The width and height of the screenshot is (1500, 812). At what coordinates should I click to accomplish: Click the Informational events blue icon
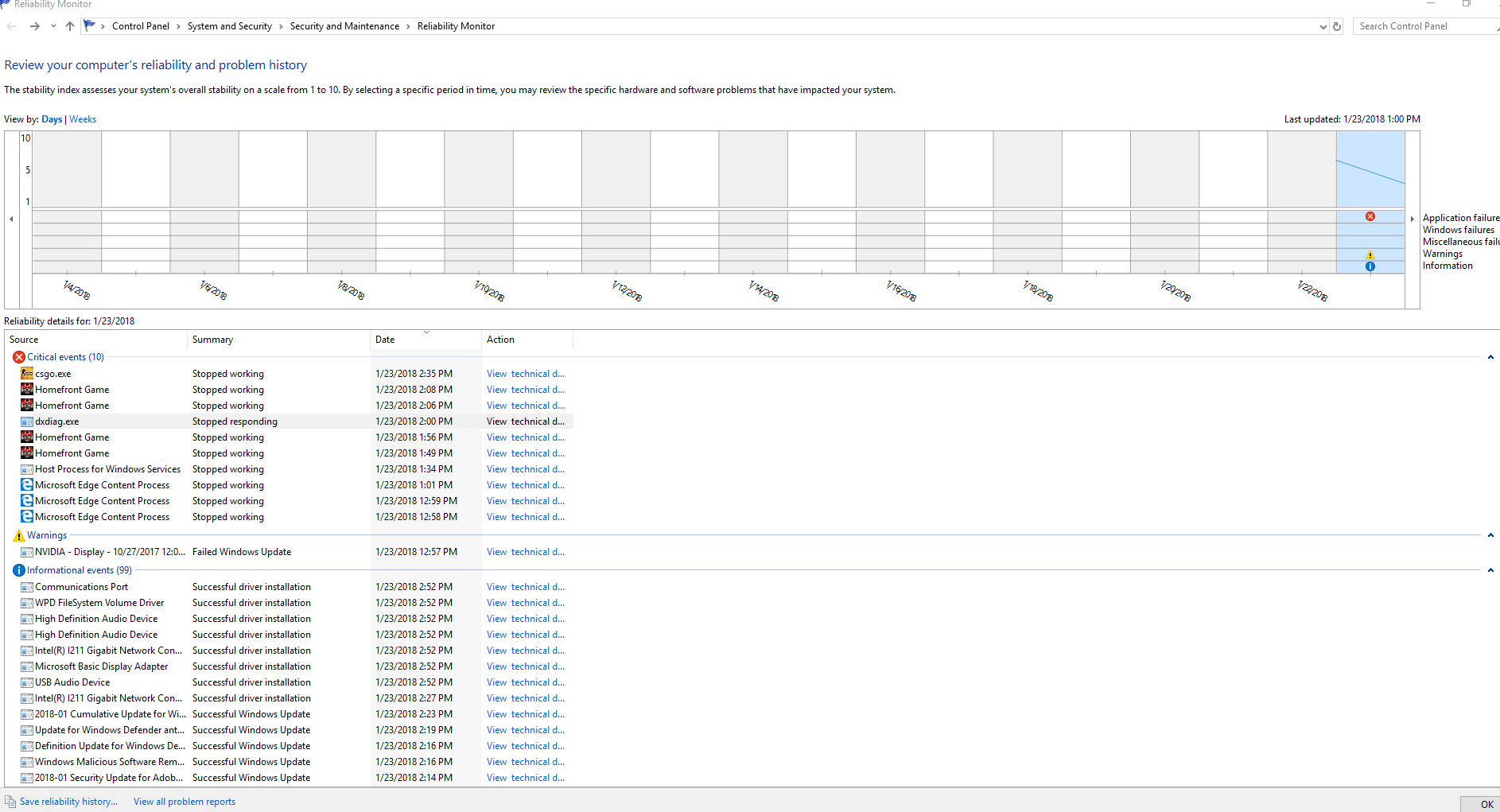coord(19,570)
